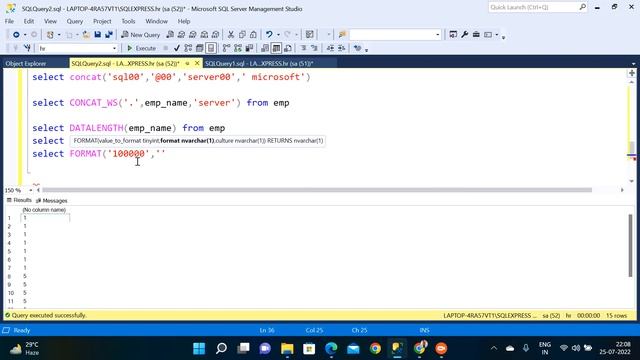Click the New Query button

pyautogui.click(x=141, y=35)
